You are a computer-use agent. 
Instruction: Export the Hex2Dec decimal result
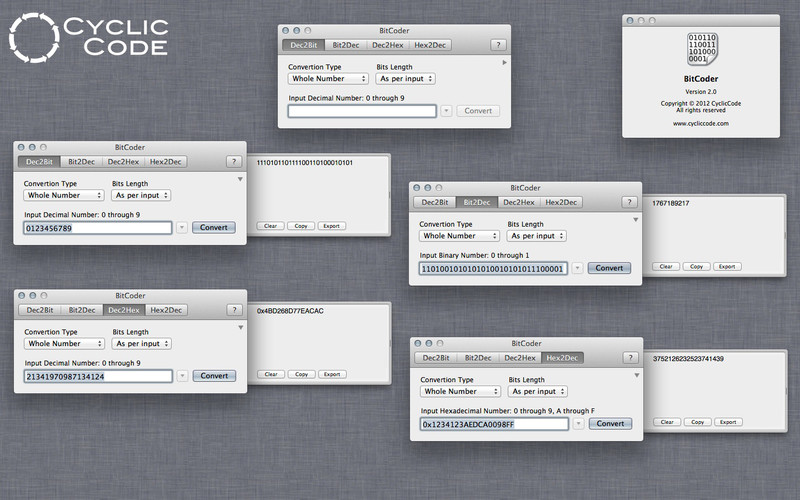click(728, 422)
